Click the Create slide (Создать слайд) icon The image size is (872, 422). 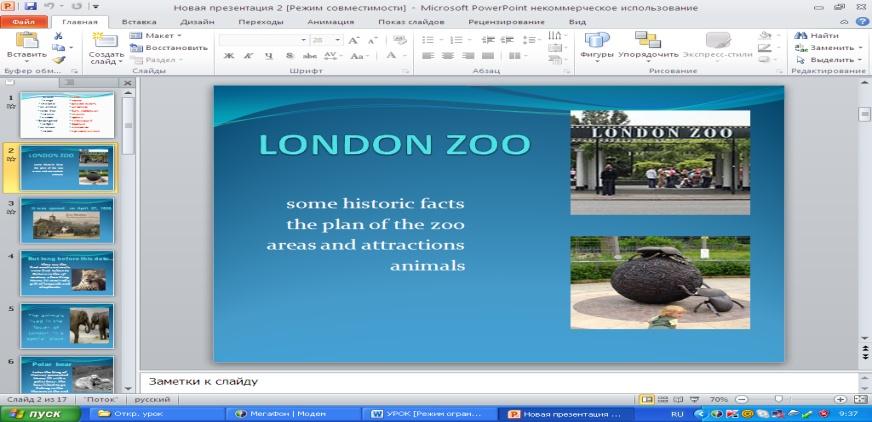click(106, 40)
